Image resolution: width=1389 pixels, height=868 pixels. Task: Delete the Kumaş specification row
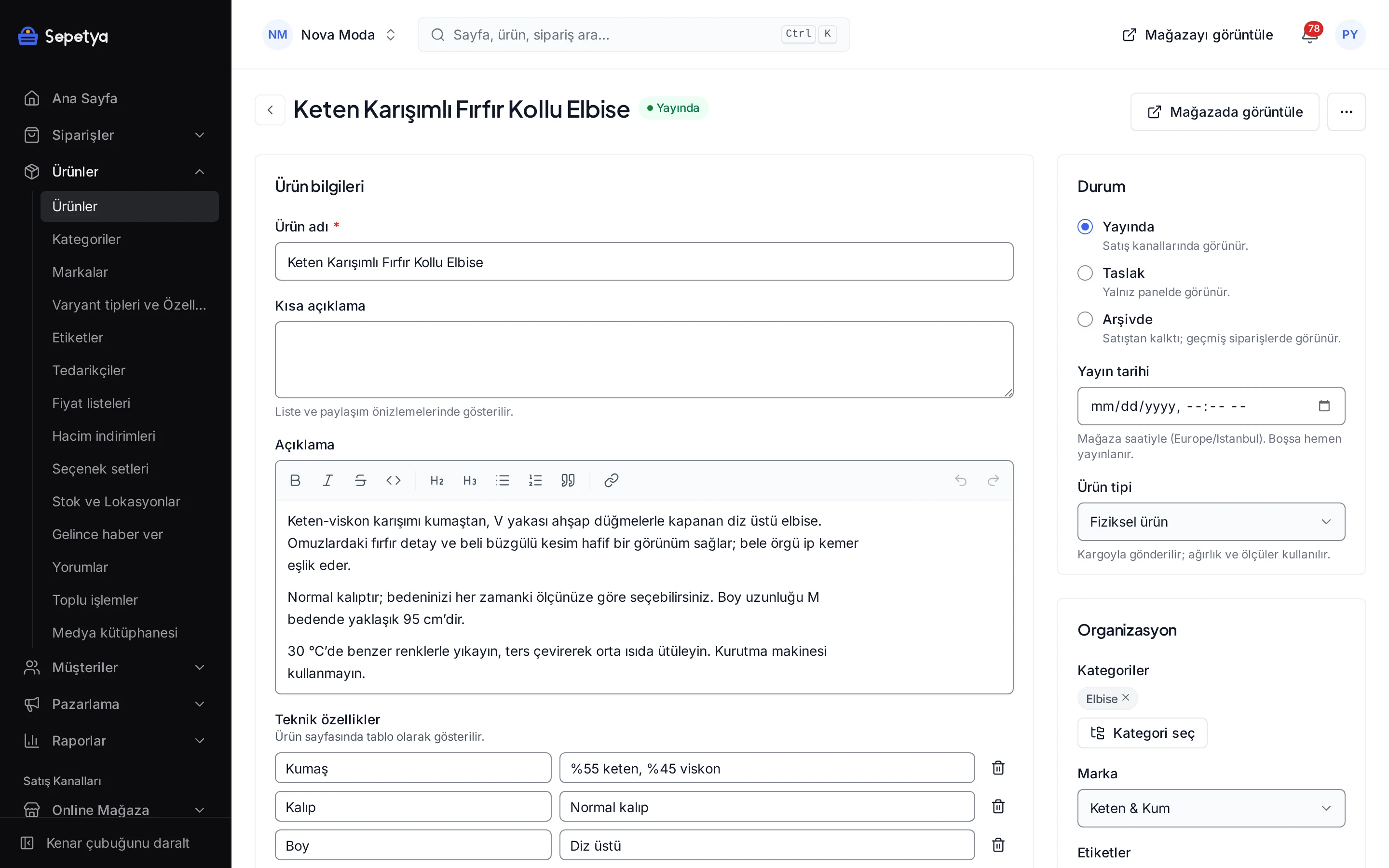(998, 768)
